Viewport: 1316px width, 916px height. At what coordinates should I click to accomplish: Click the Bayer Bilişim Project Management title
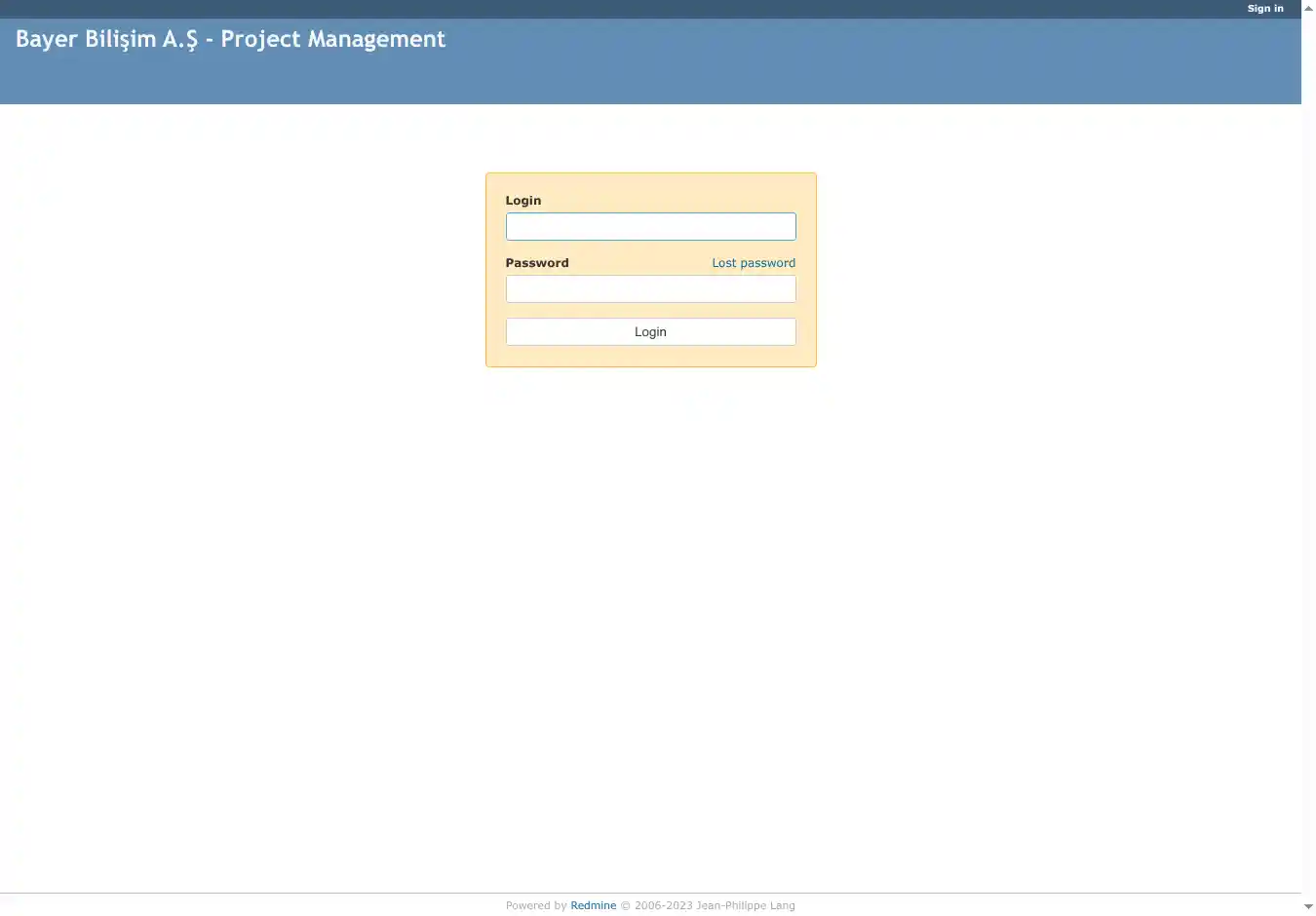(230, 39)
